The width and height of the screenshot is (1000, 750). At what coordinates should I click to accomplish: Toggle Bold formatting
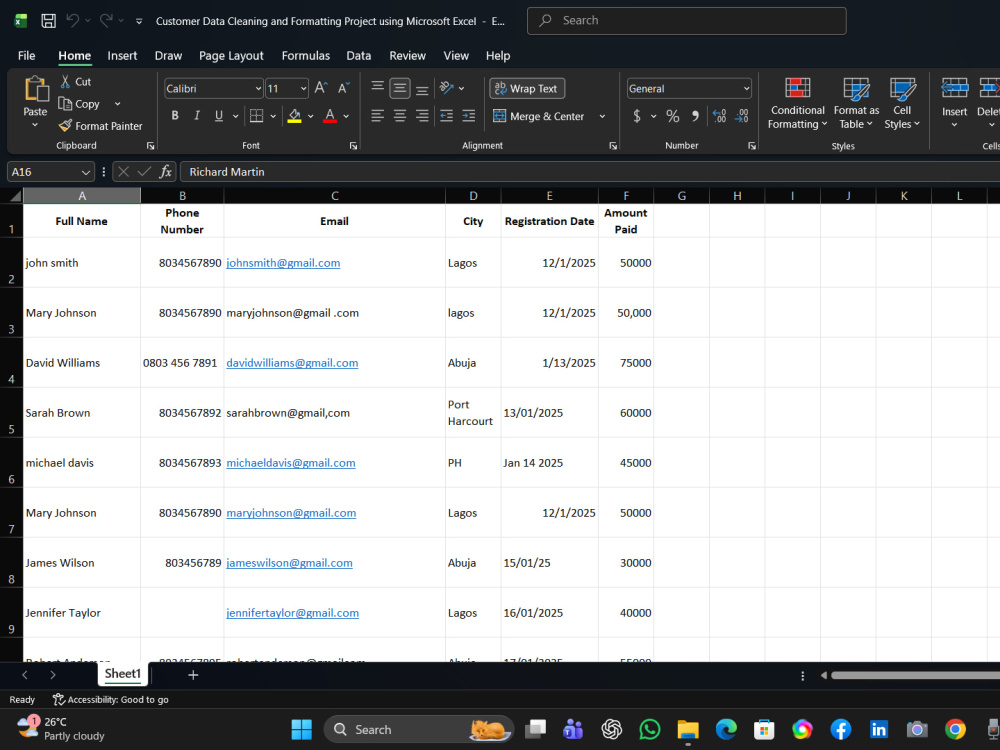175,116
